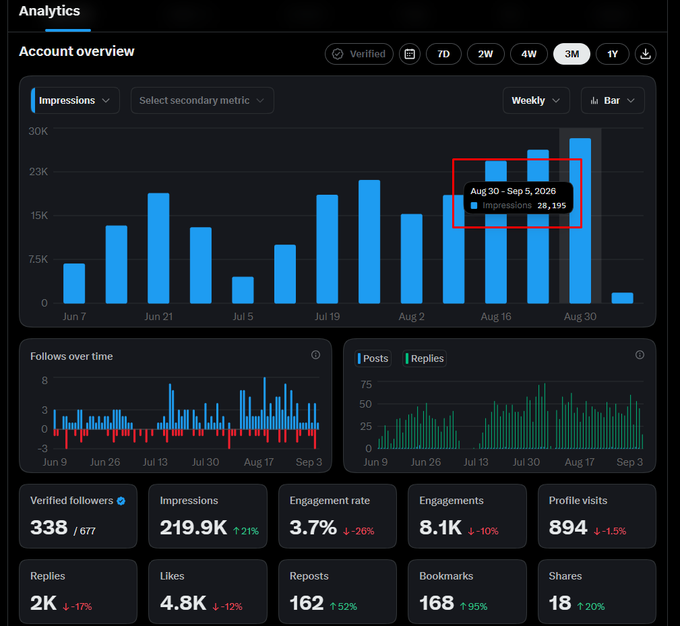Image resolution: width=680 pixels, height=626 pixels.
Task: Select the 4W time range
Action: click(529, 54)
